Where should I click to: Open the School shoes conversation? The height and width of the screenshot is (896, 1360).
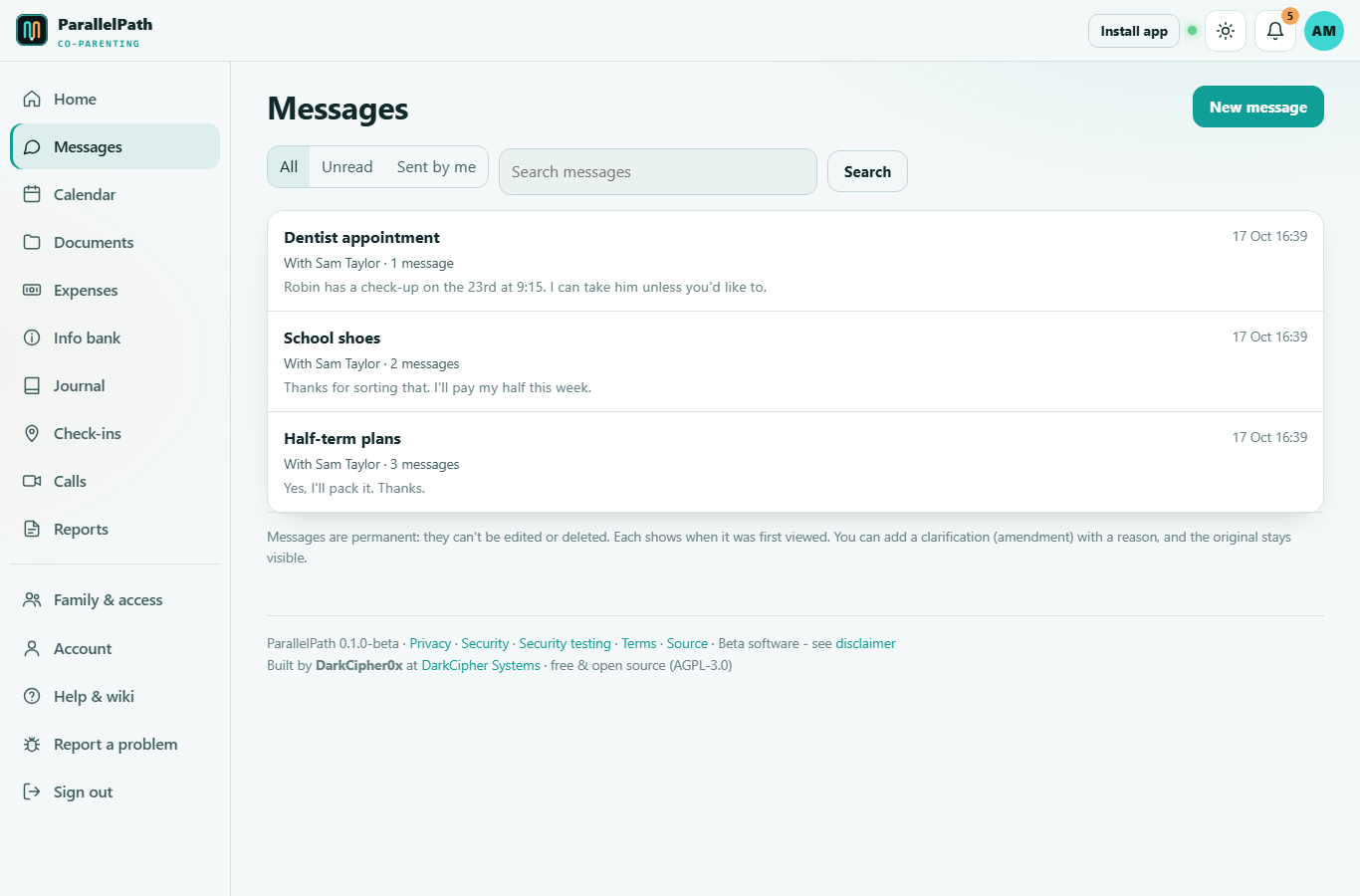click(795, 361)
